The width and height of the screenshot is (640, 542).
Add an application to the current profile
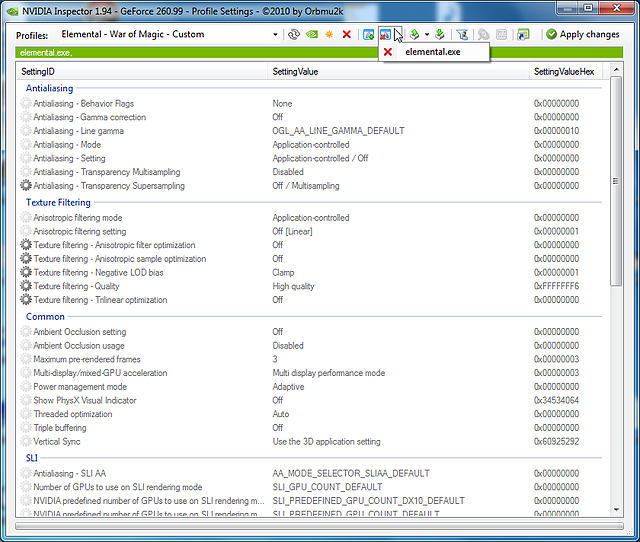(x=368, y=35)
